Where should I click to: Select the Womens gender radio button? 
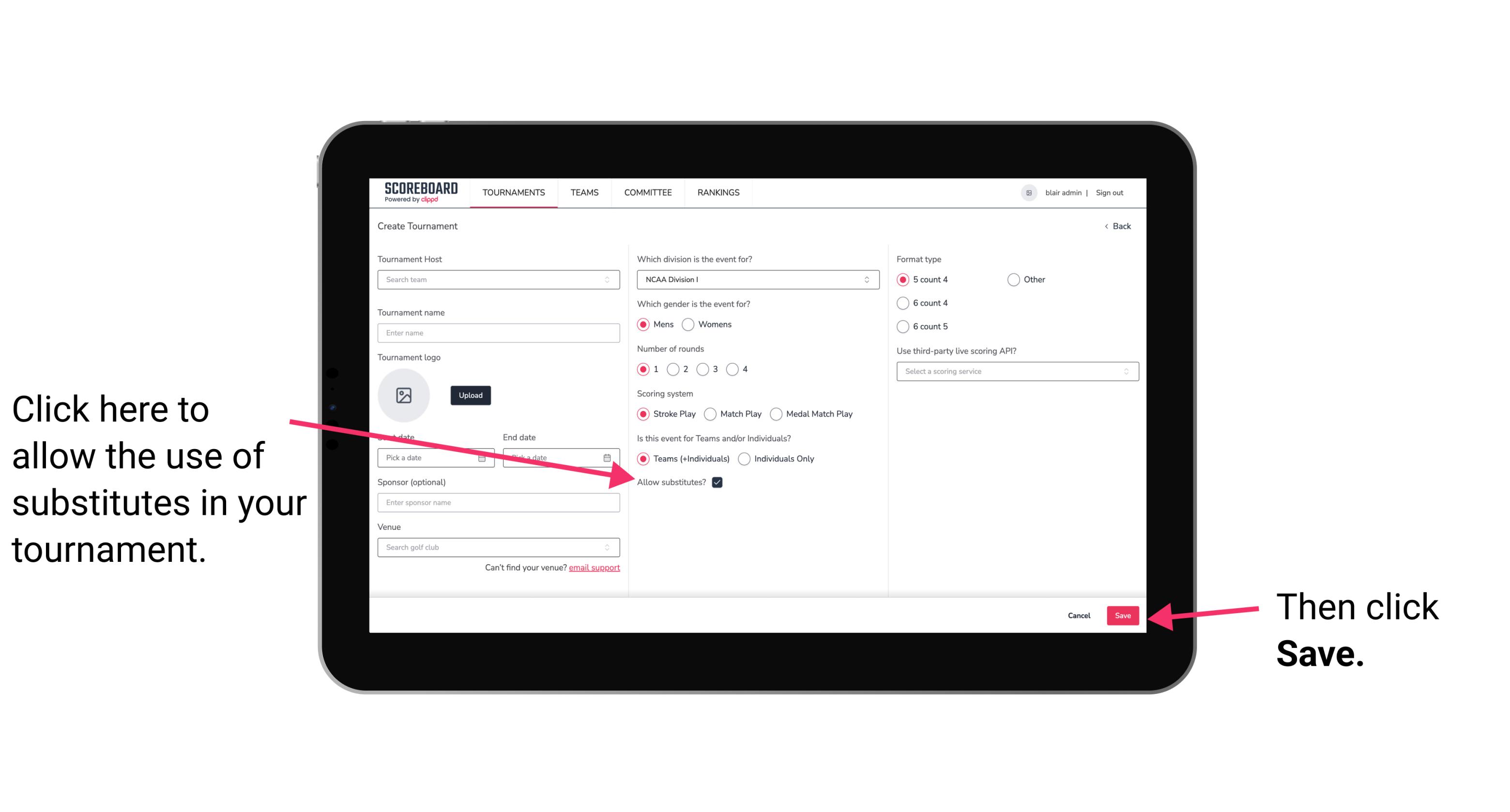(690, 325)
